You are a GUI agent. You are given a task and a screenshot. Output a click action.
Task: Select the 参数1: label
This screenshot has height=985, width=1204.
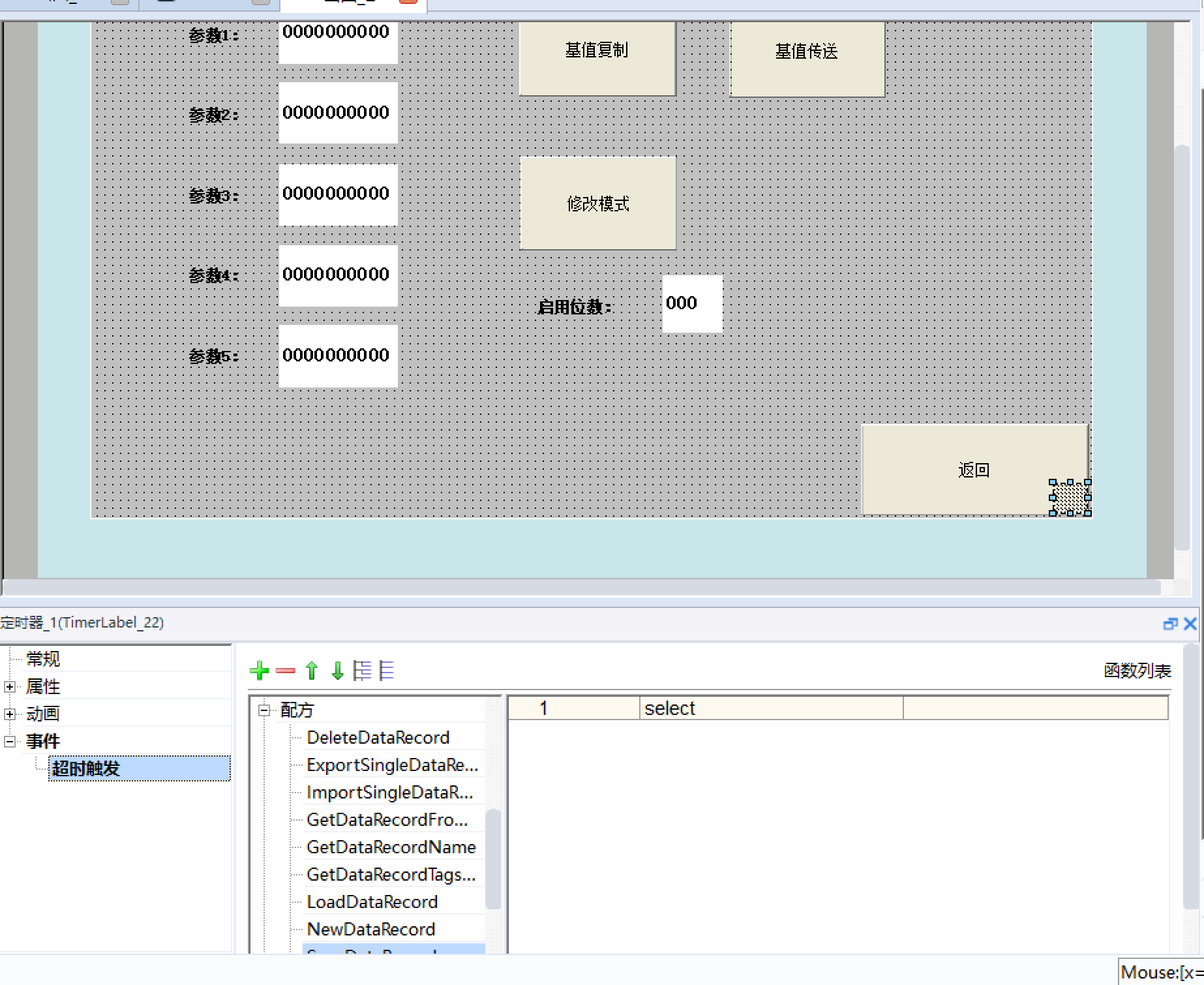click(214, 35)
